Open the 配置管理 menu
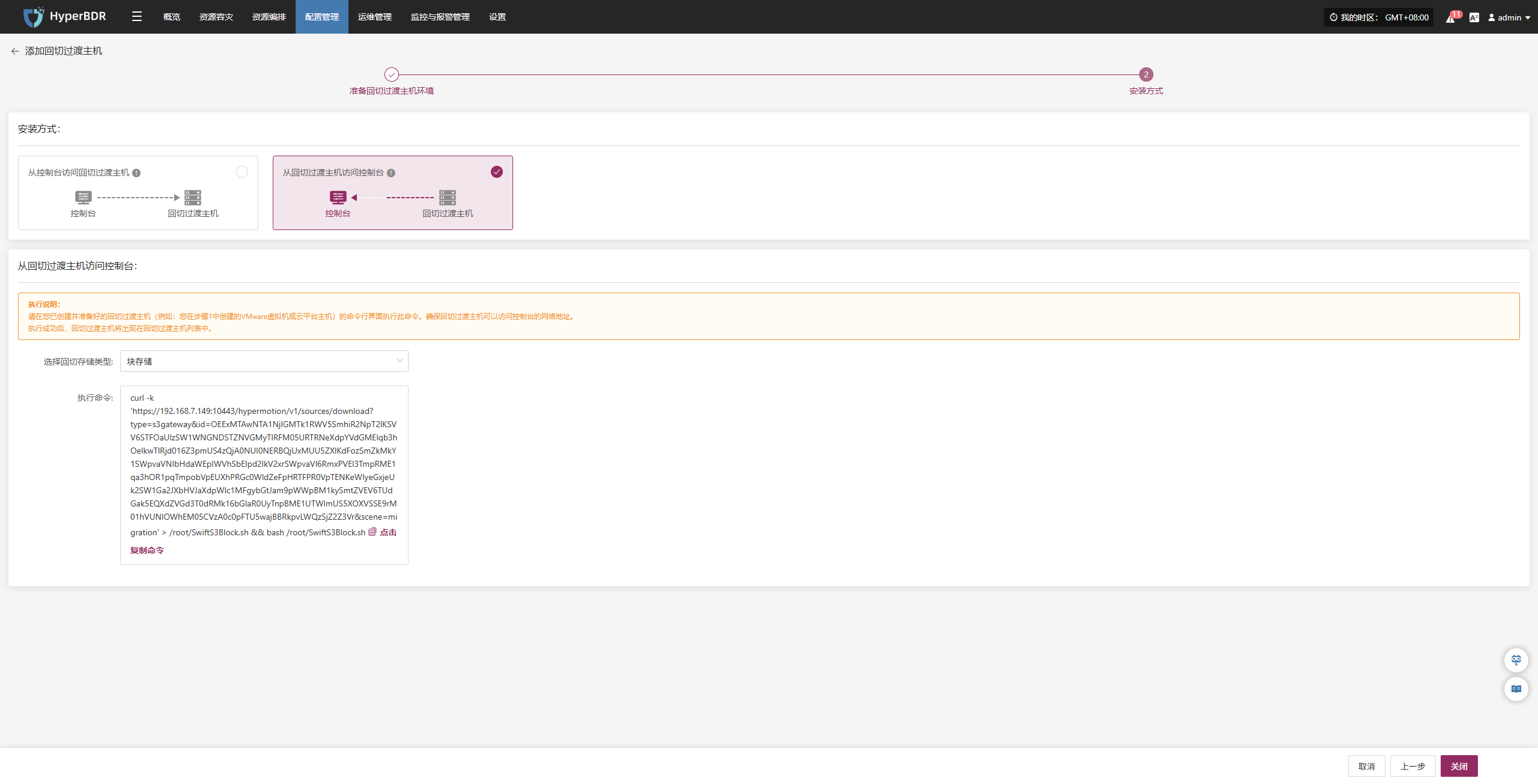 point(321,17)
